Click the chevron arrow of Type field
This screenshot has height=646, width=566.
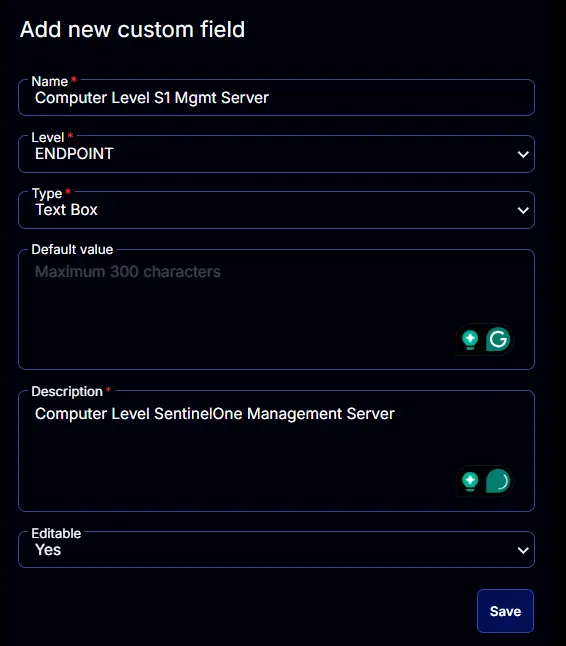(x=523, y=210)
